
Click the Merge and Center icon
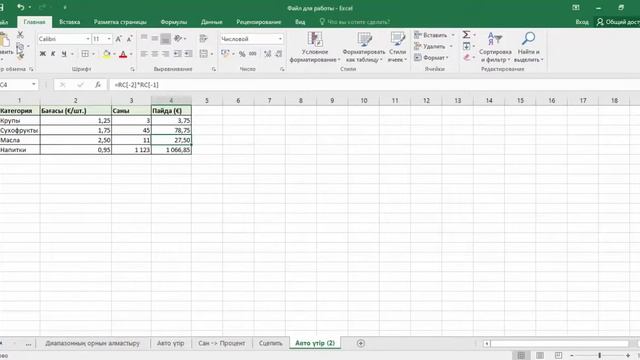[203, 54]
